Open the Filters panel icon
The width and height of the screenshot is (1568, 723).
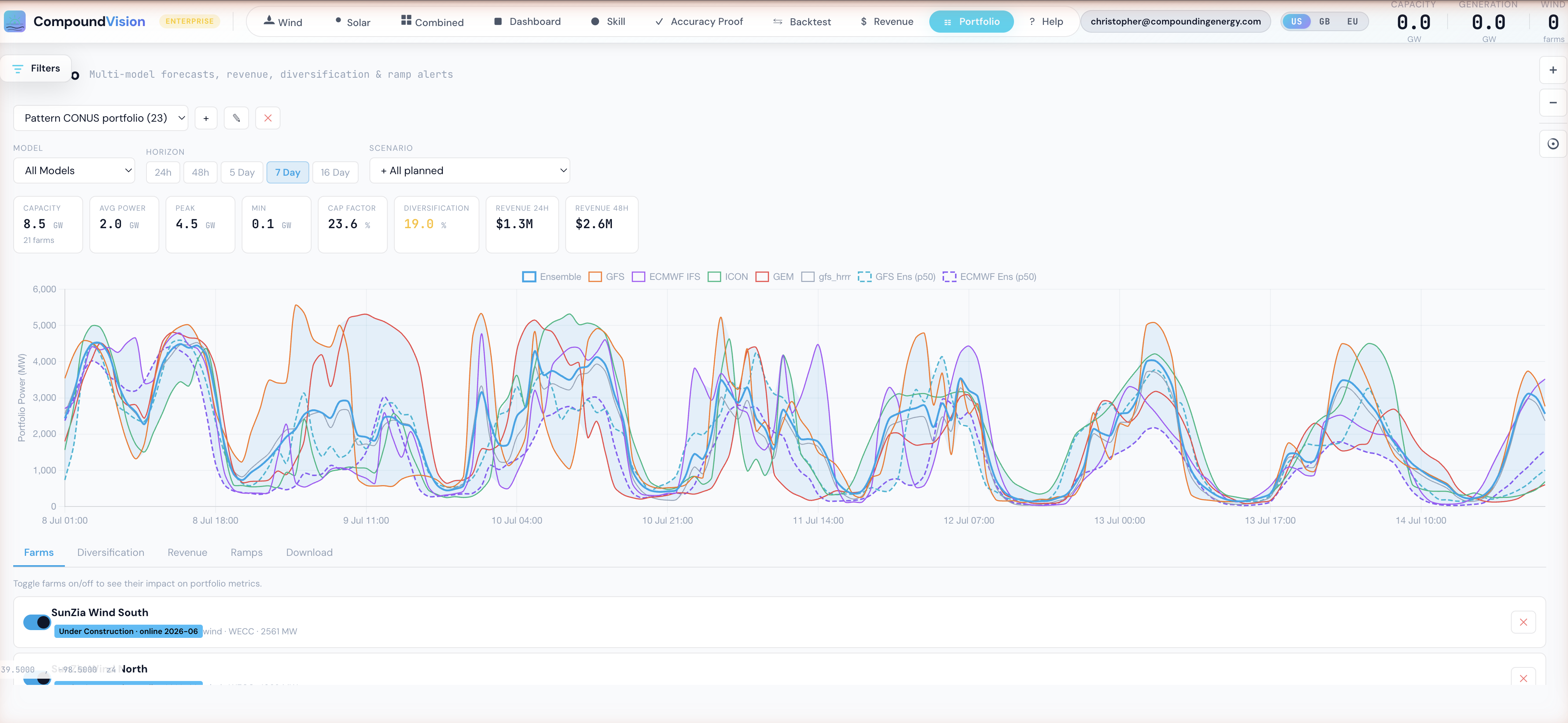[x=17, y=68]
